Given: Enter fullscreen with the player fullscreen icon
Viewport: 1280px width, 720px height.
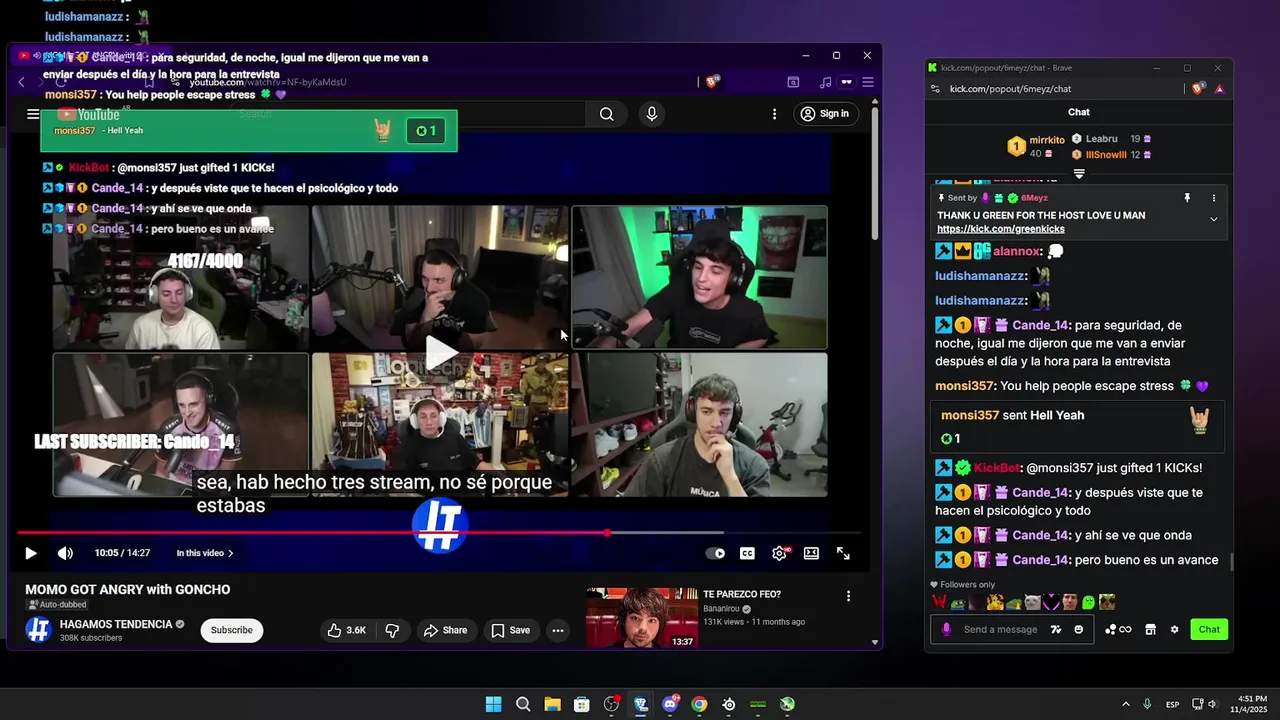Looking at the screenshot, I should click(843, 553).
